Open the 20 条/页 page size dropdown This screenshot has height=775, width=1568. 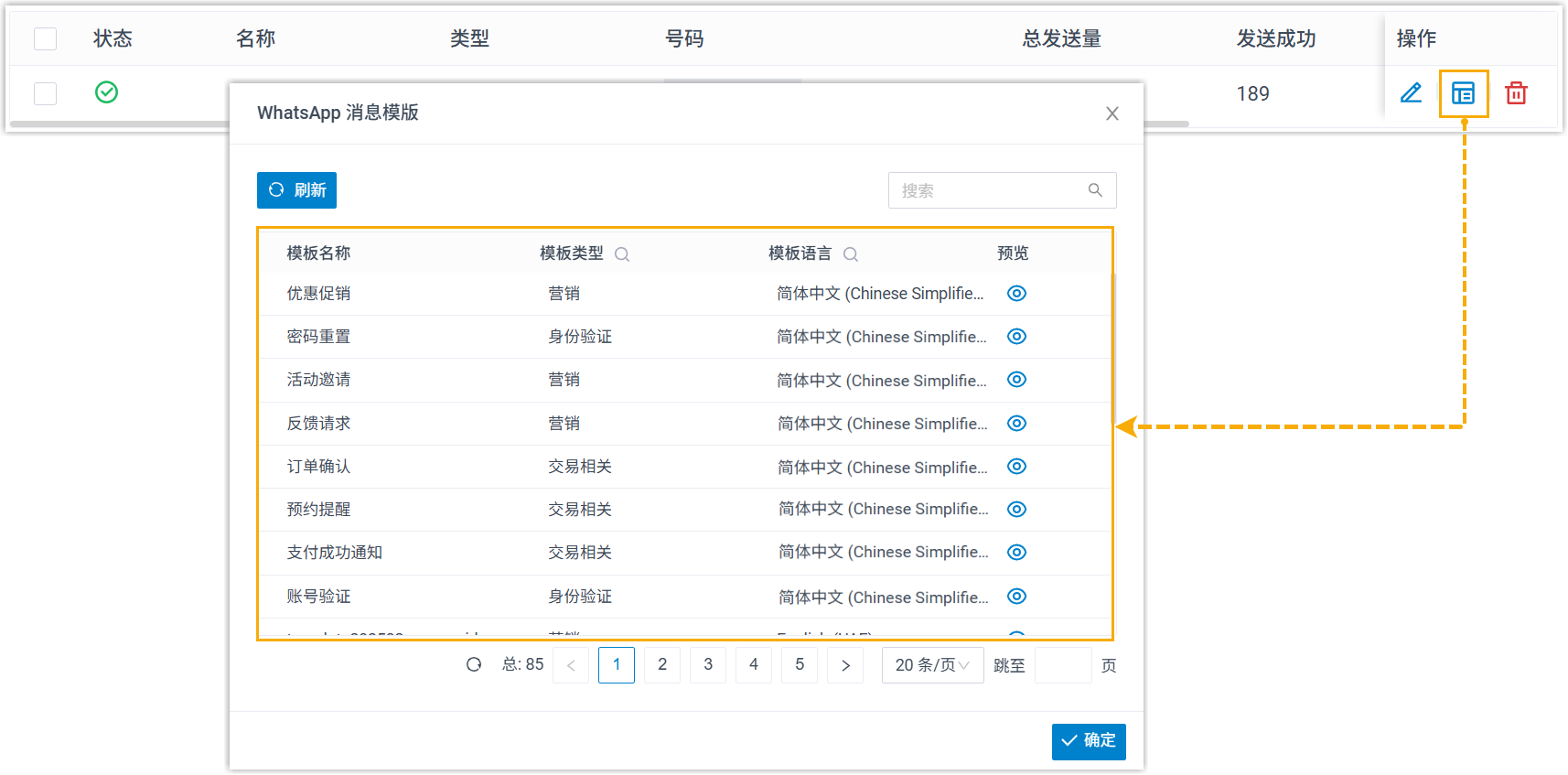(x=932, y=665)
